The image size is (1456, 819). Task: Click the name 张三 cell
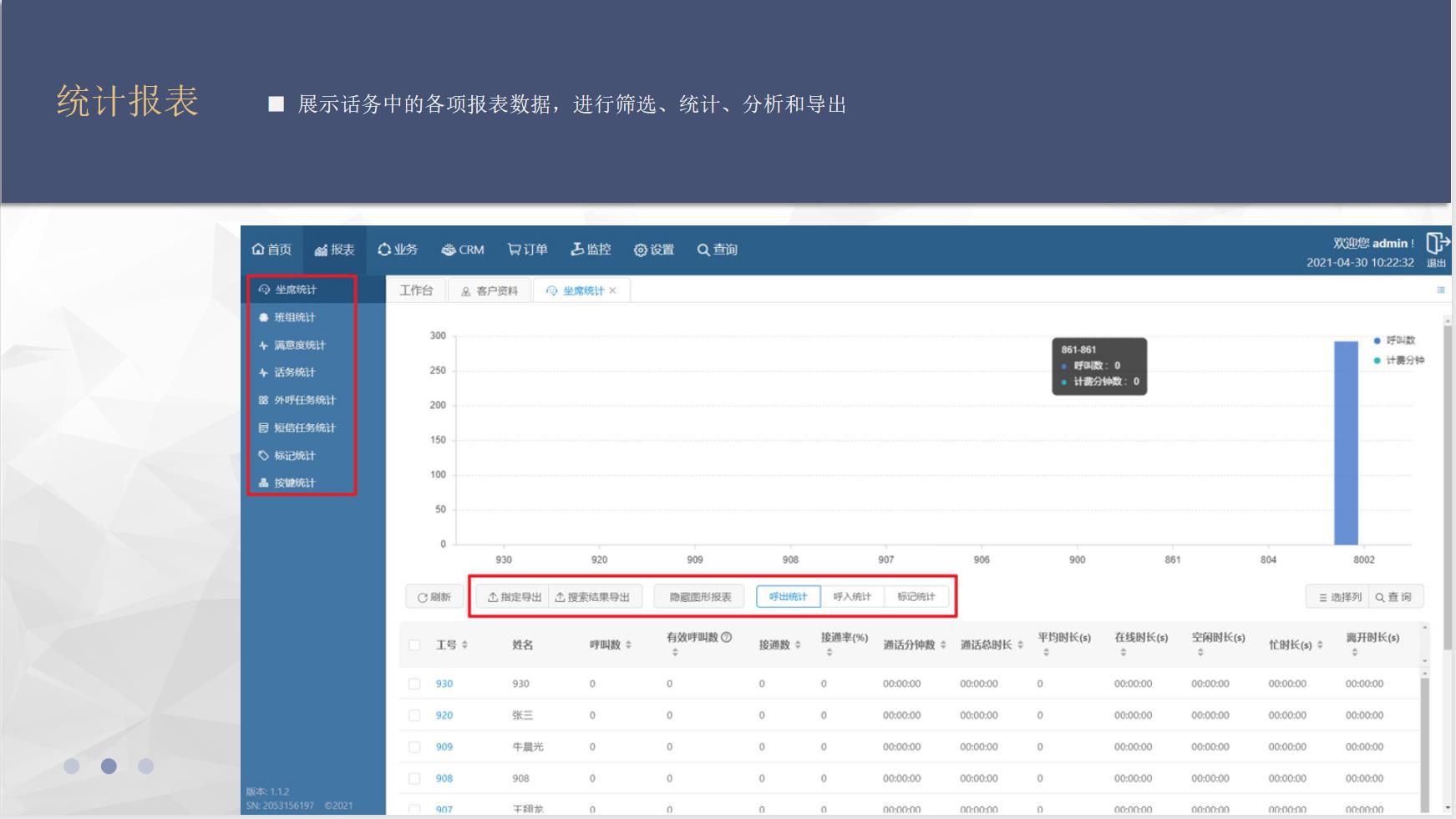[522, 715]
